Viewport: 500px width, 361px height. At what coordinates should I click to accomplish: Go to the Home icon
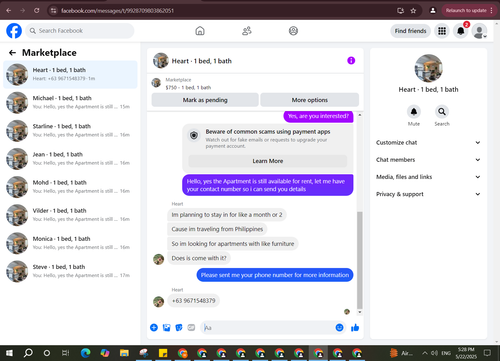200,31
